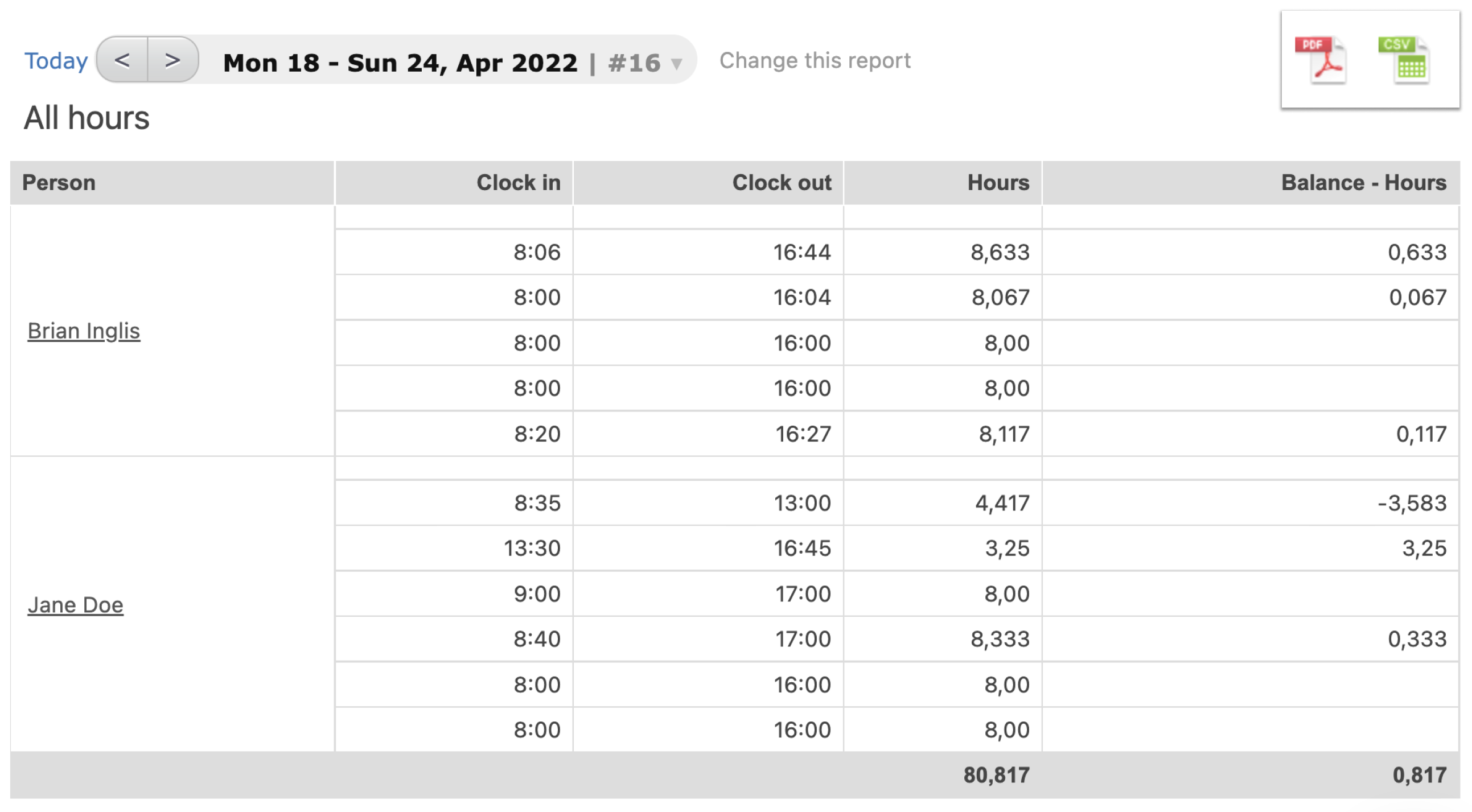Select clock in value 8:35

537,503
